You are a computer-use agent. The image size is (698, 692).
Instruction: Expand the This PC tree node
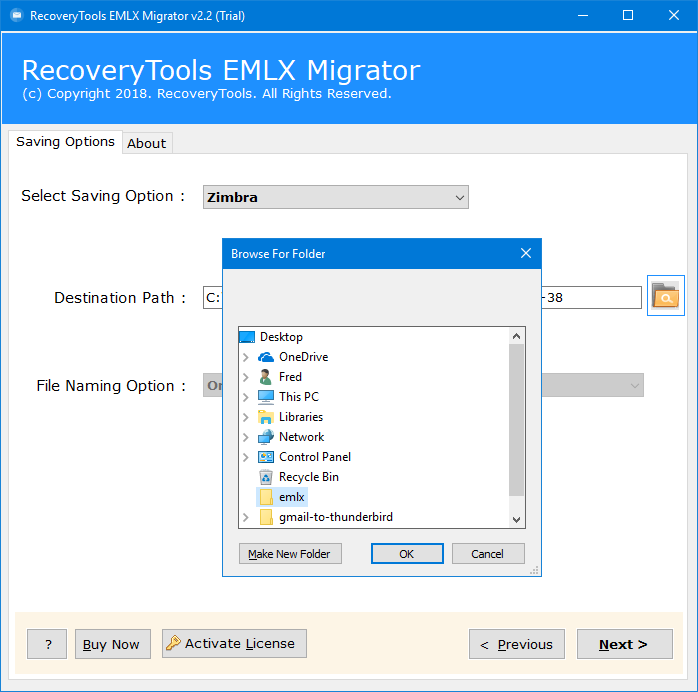246,397
